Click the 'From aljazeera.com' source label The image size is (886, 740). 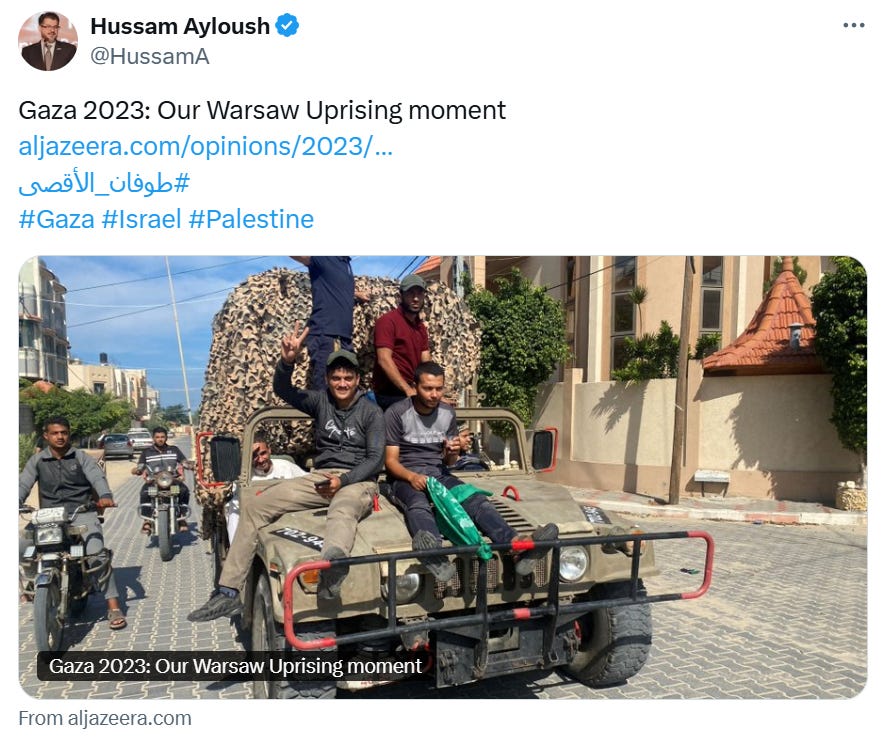[x=105, y=719]
